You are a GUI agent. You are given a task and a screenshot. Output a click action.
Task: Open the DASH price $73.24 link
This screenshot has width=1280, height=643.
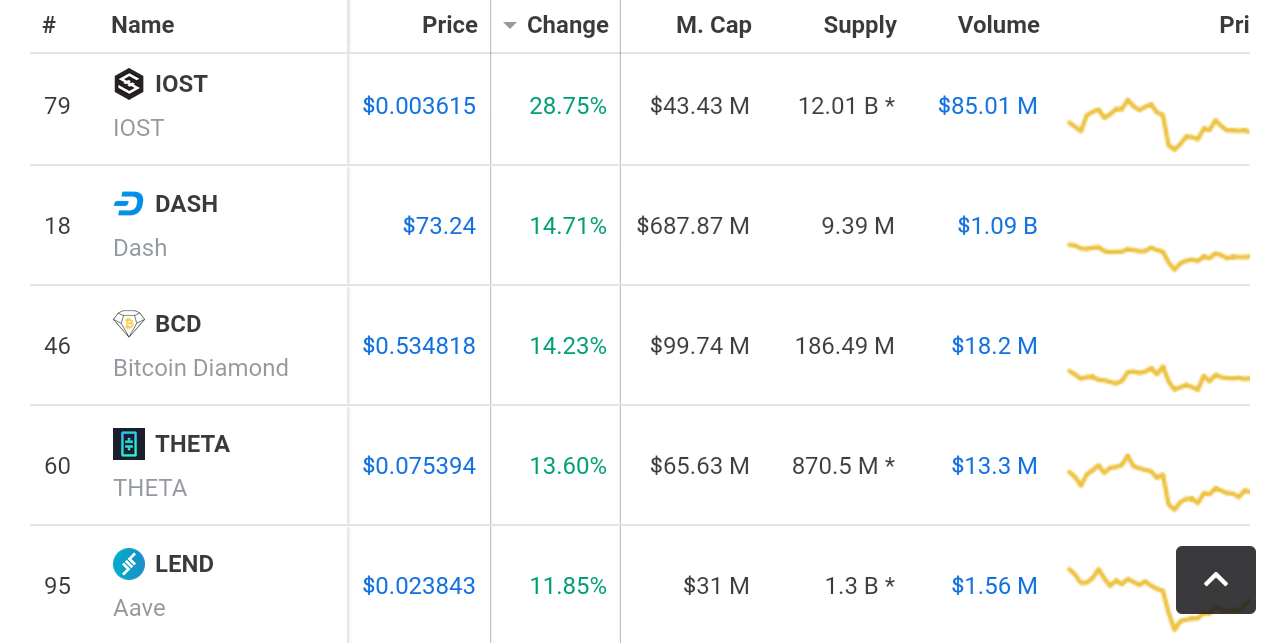[439, 226]
